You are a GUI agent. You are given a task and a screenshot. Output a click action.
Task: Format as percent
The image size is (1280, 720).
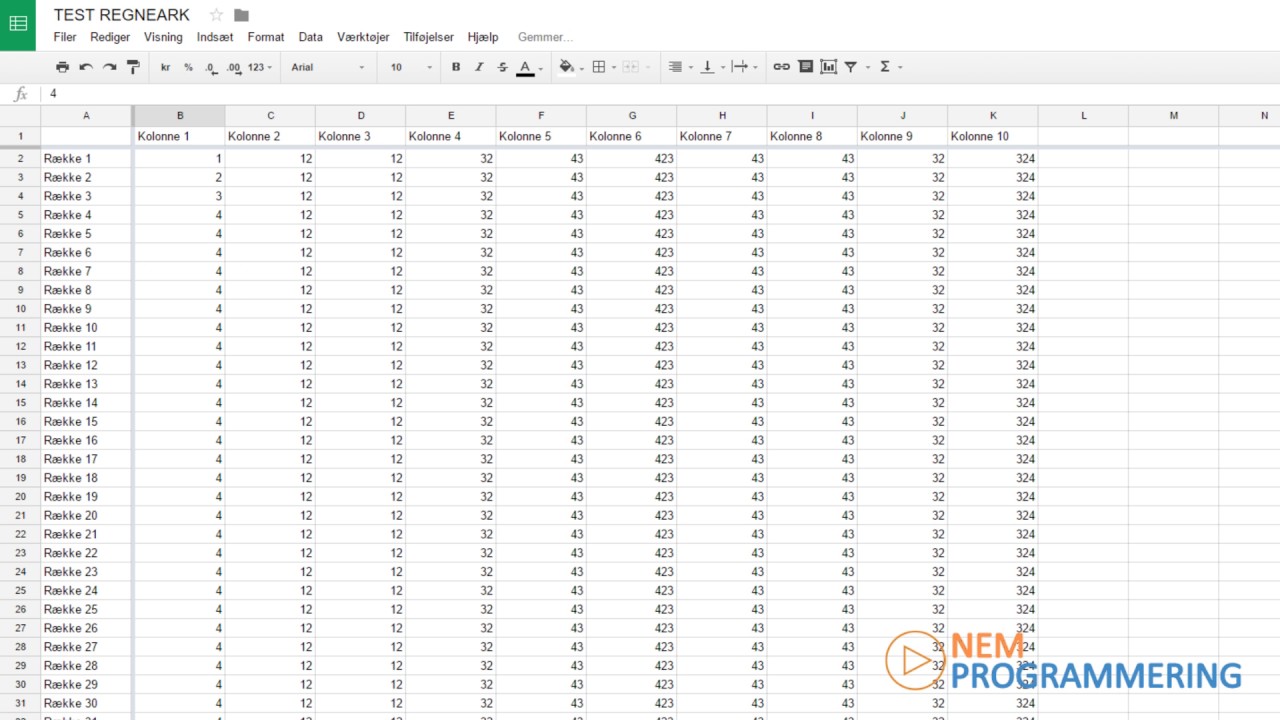point(188,67)
